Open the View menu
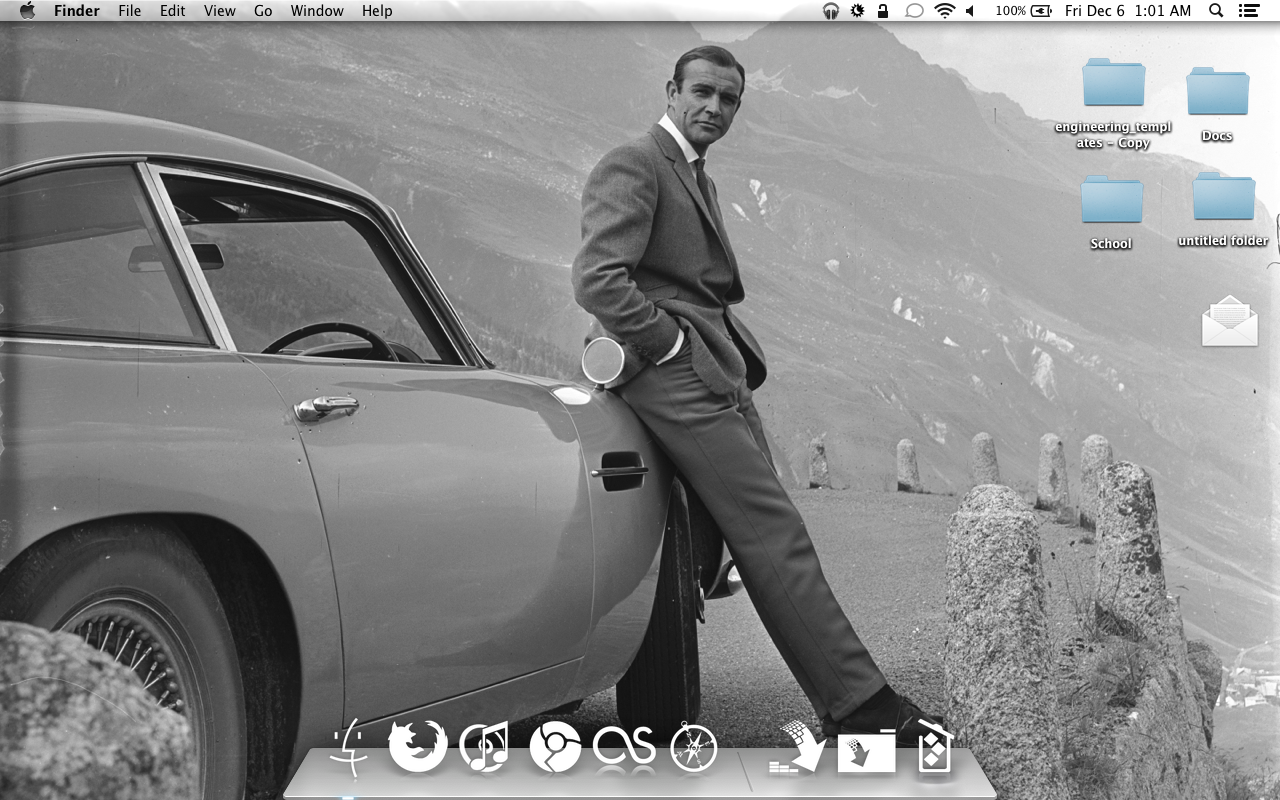The width and height of the screenshot is (1280, 800). (220, 11)
